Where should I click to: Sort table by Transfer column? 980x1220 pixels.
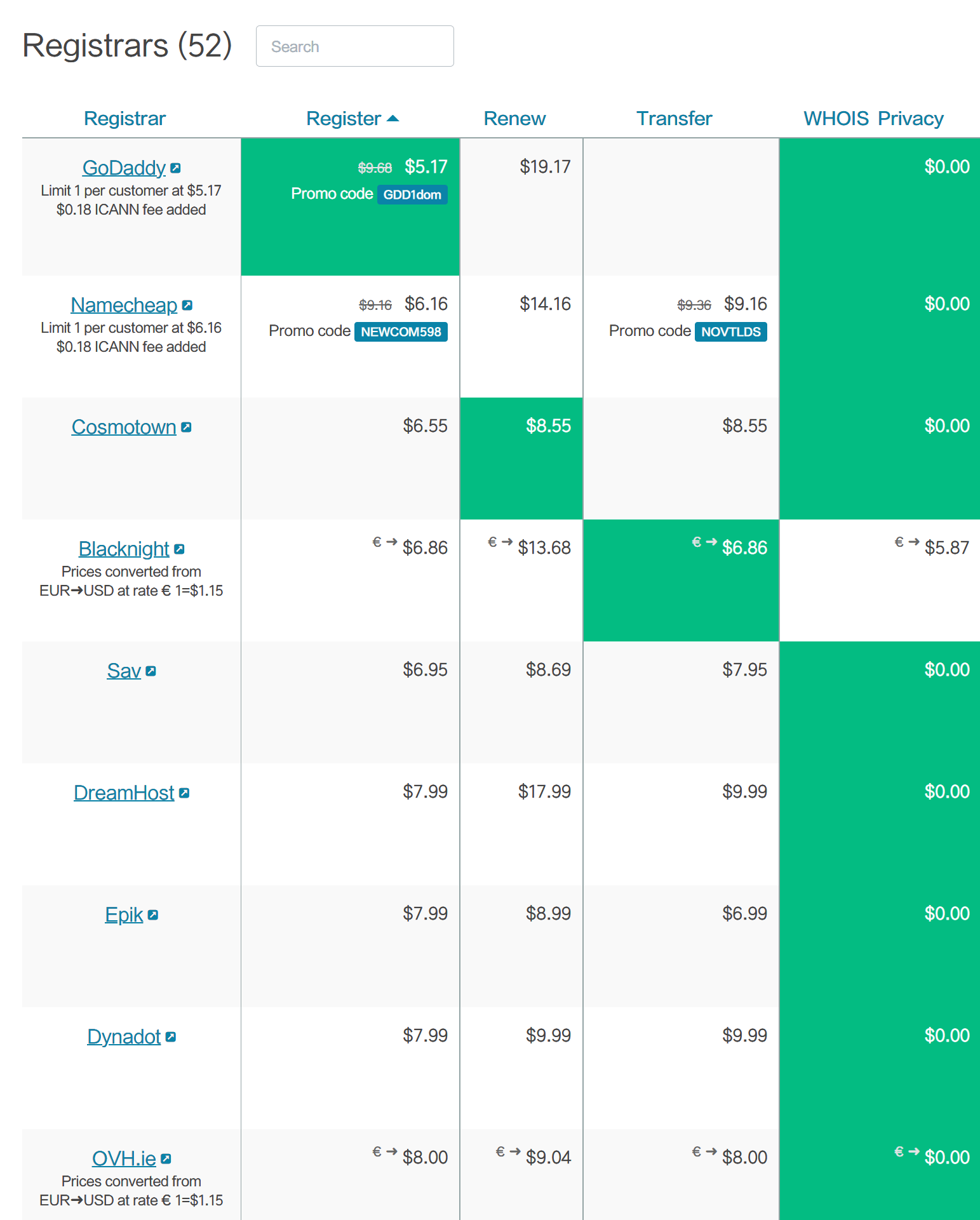[674, 119]
